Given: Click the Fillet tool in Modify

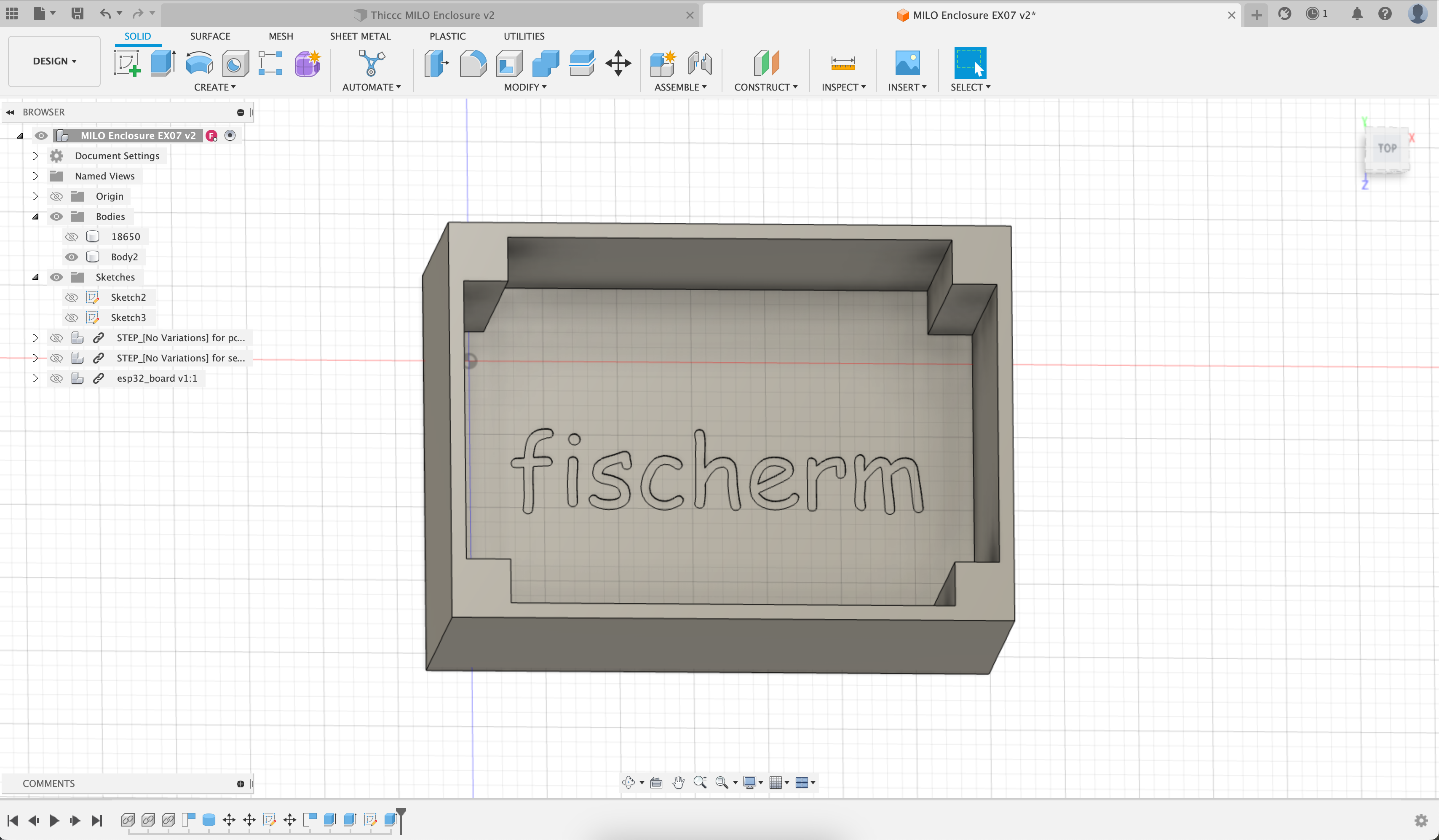Looking at the screenshot, I should [x=473, y=63].
